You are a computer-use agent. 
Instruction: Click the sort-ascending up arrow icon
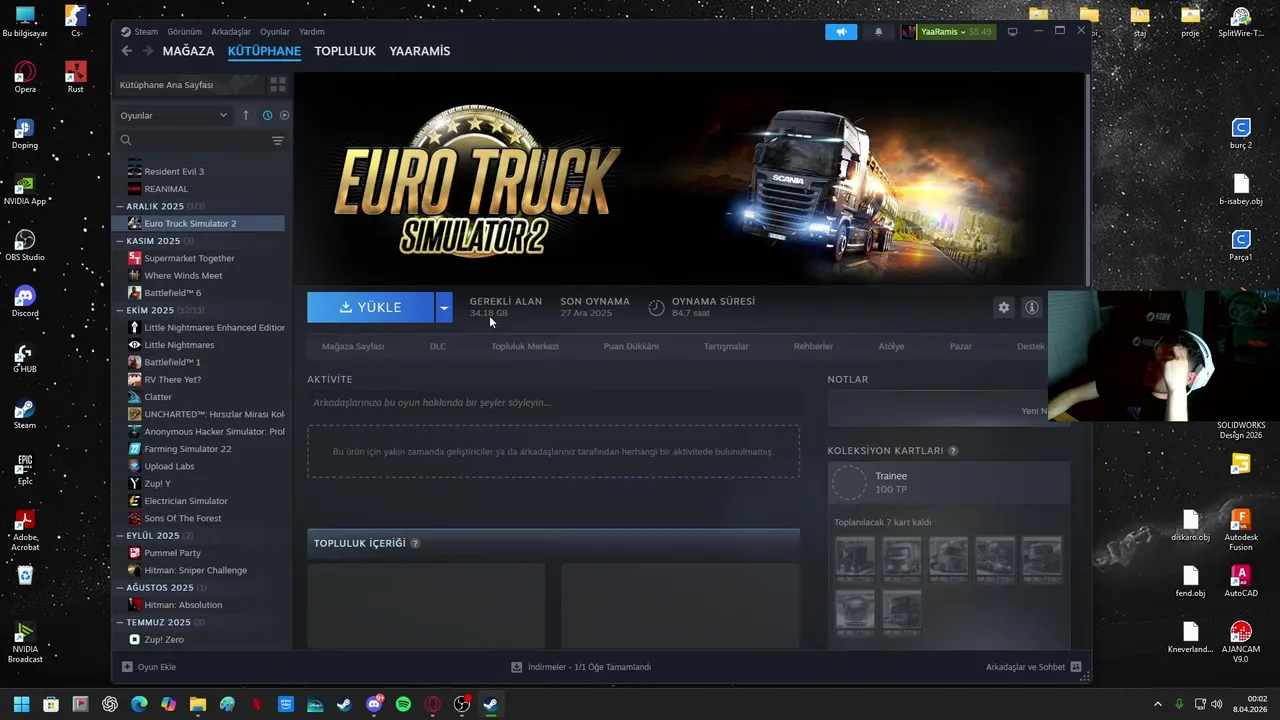[x=246, y=115]
